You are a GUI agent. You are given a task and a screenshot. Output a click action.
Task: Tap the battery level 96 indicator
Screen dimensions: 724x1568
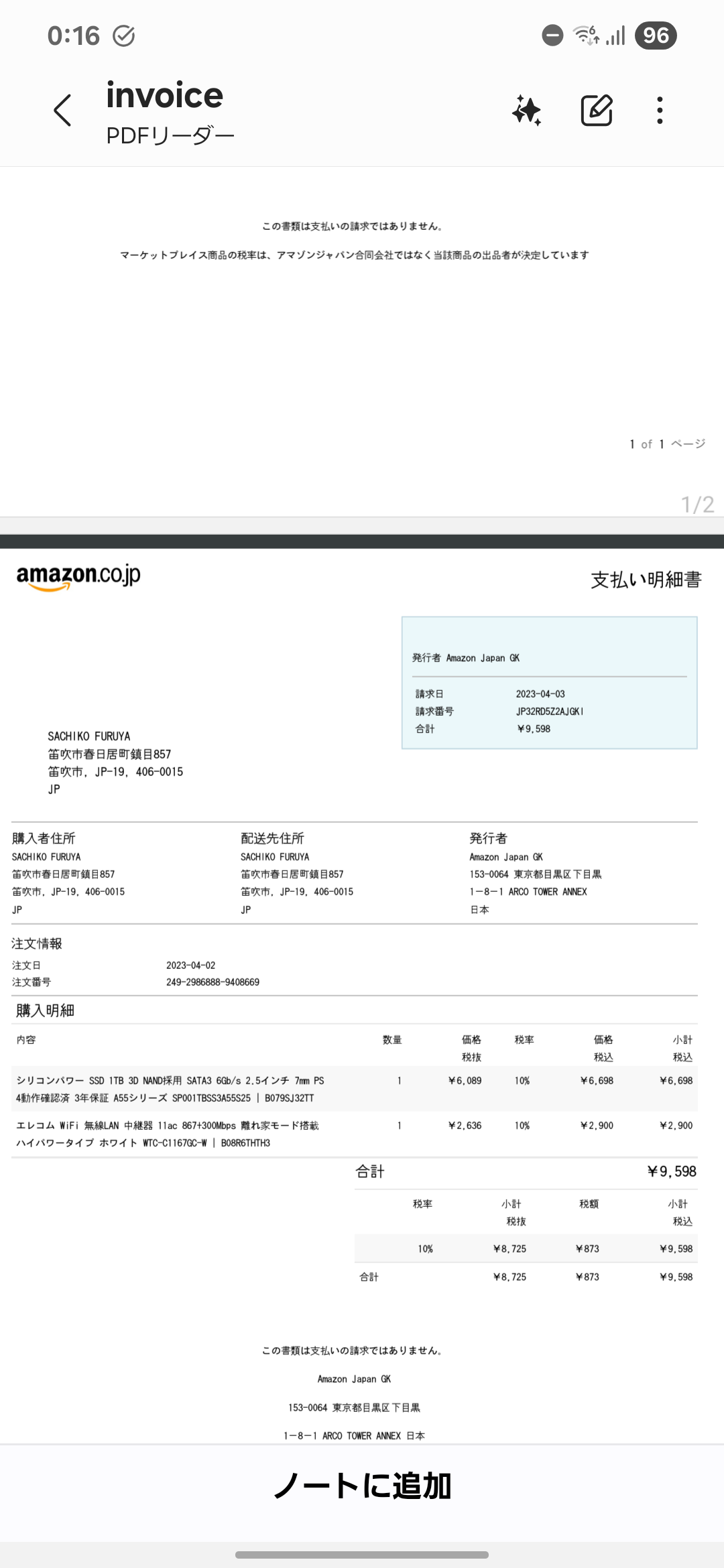[x=656, y=35]
